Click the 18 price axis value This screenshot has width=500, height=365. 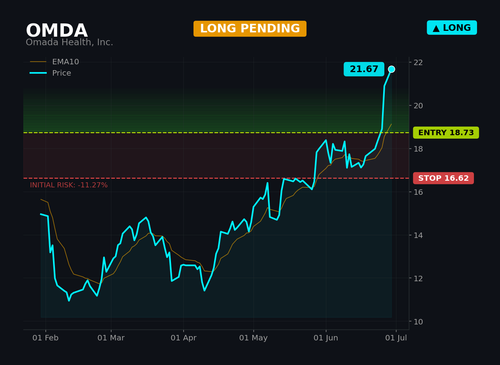418,149
